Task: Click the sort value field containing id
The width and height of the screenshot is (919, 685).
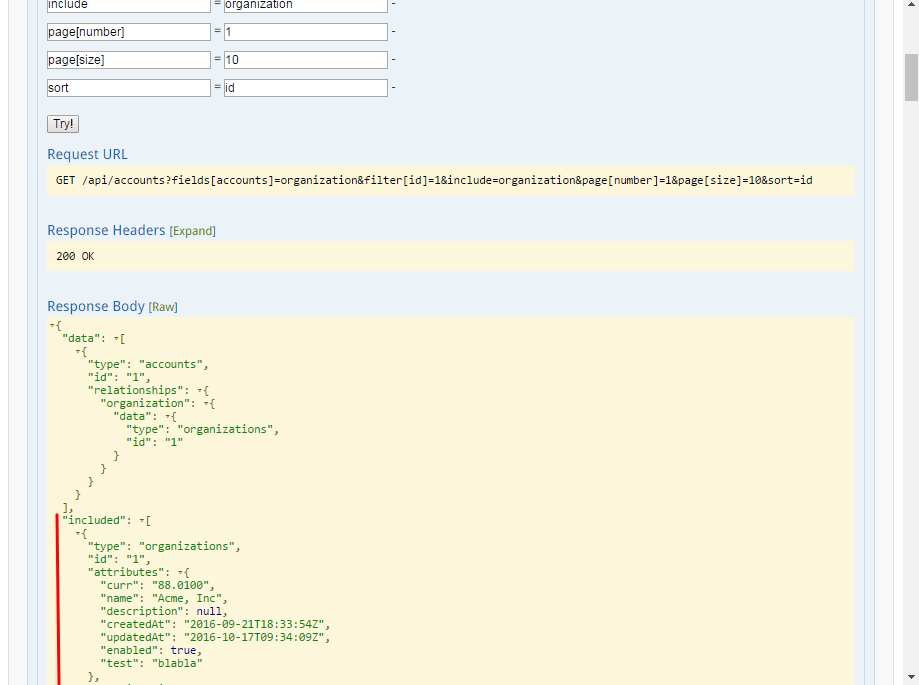Action: 305,88
